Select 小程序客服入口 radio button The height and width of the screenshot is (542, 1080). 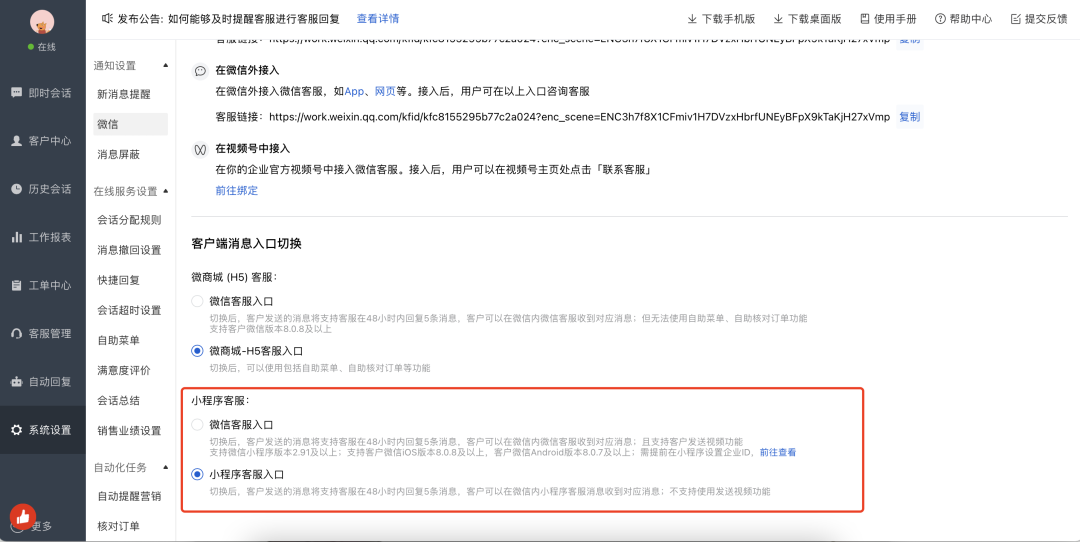pos(197,475)
